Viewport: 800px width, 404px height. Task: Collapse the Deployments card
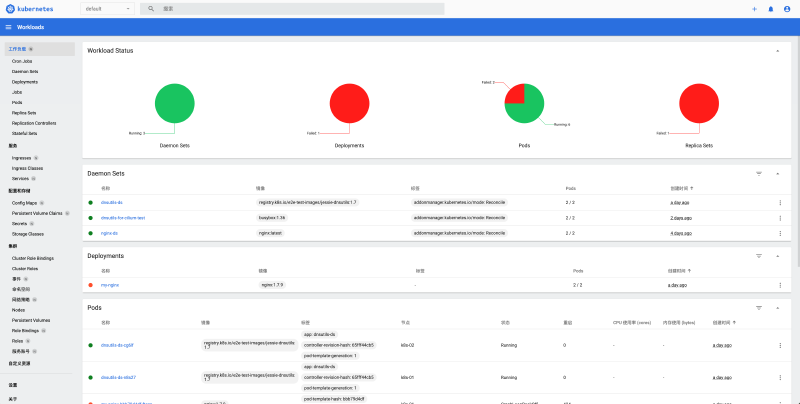777,256
